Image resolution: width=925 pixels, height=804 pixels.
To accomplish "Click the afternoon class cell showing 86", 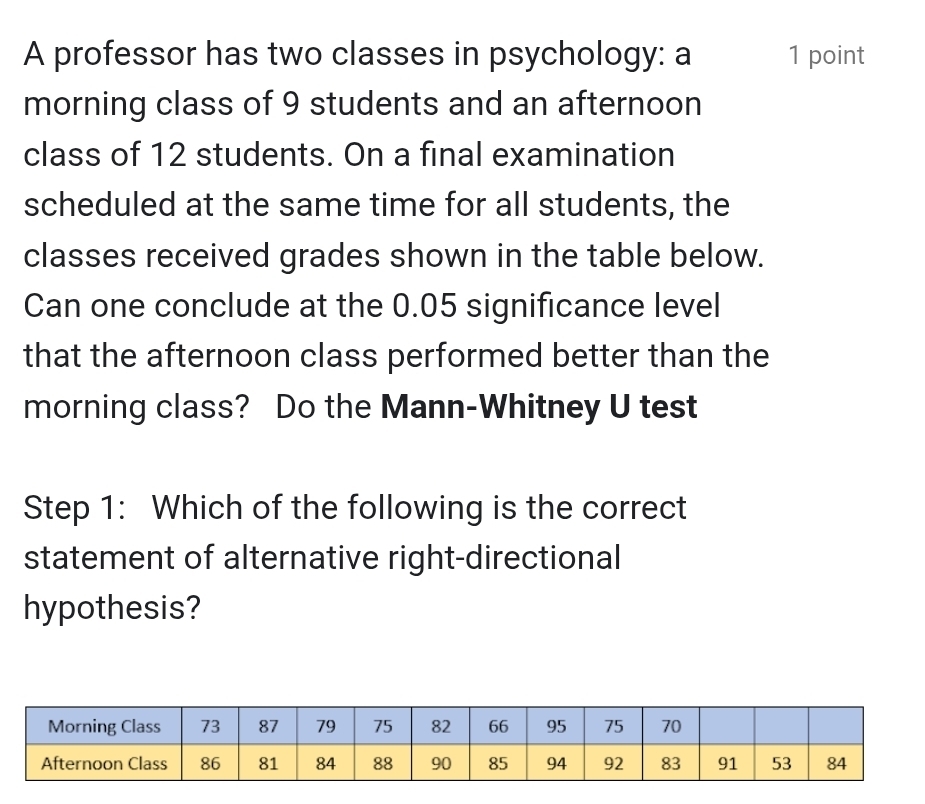I will pos(210,763).
